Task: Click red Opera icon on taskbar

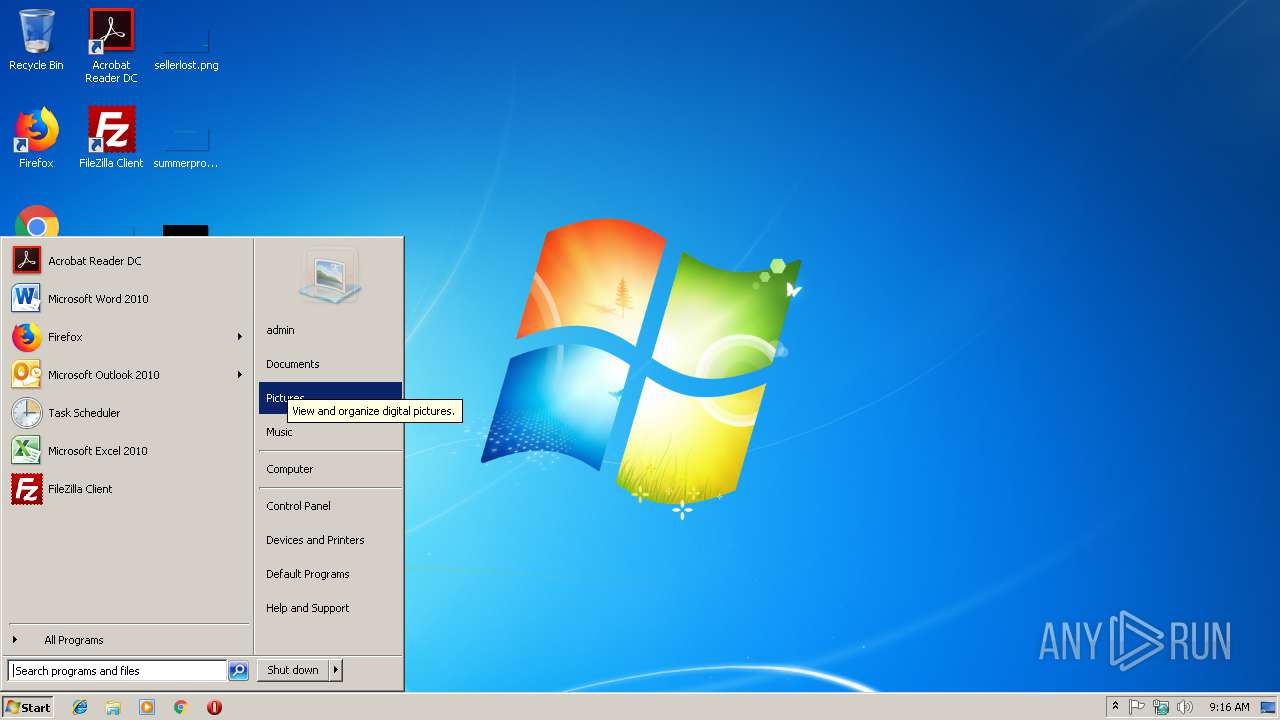Action: pos(214,707)
